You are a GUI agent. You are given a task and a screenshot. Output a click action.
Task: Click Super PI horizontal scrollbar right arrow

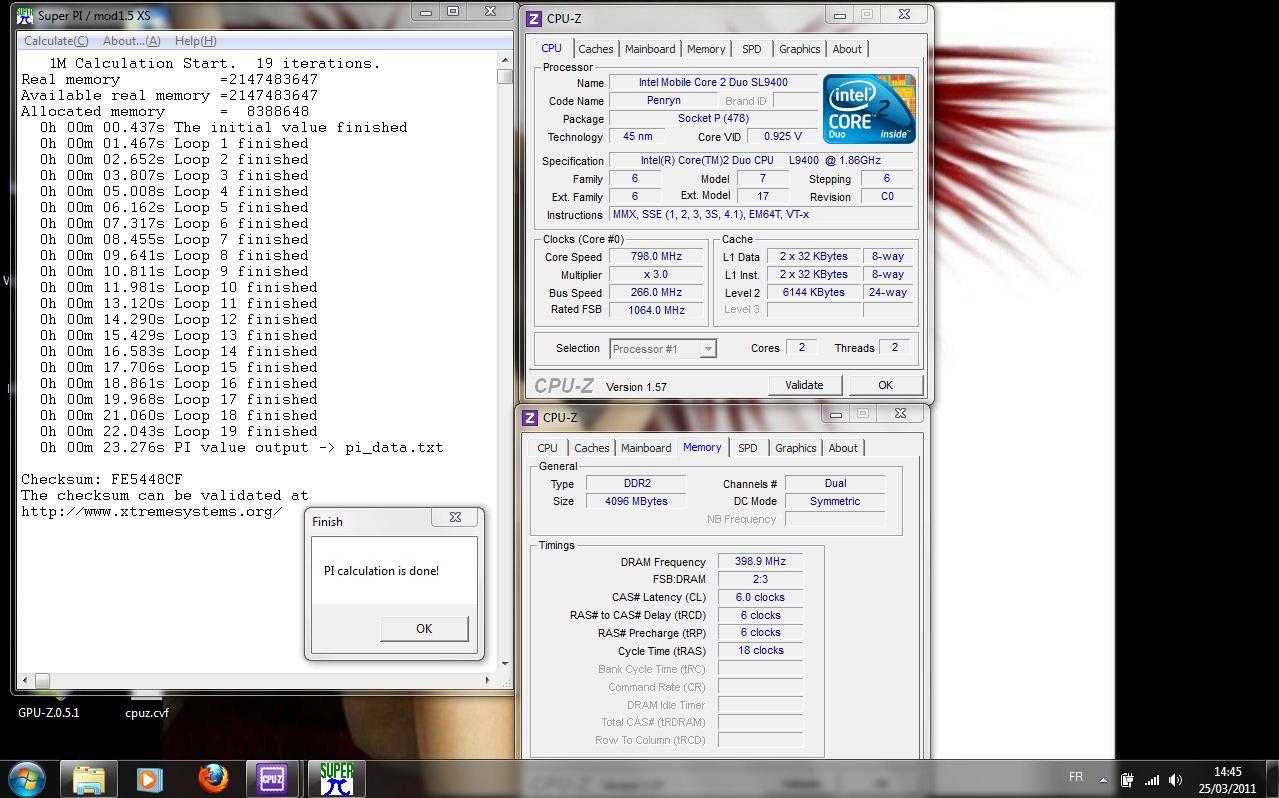489,681
